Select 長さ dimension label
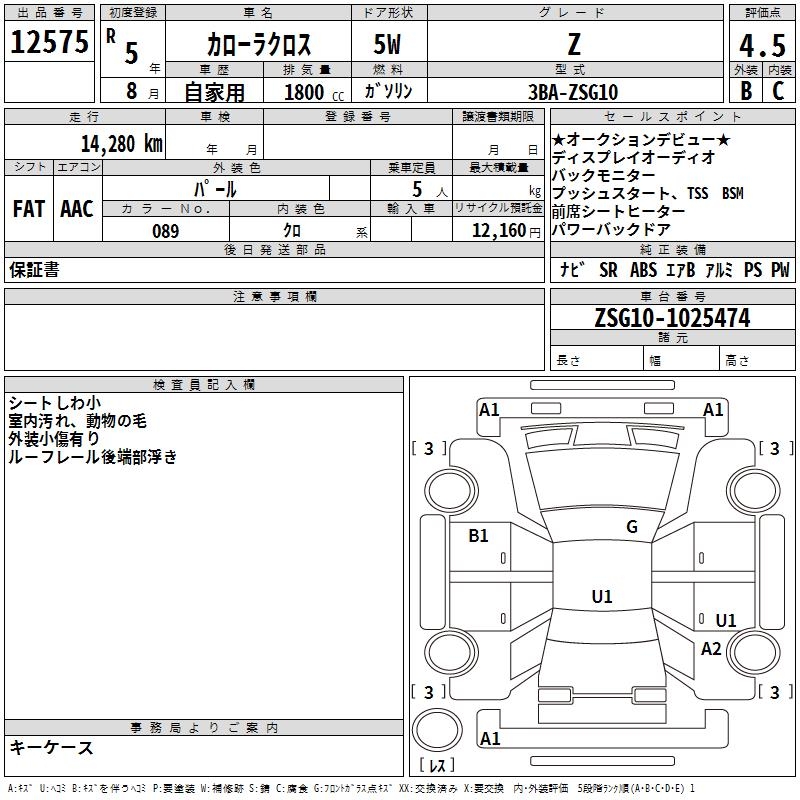Viewport: 800px width, 800px height. (568, 361)
